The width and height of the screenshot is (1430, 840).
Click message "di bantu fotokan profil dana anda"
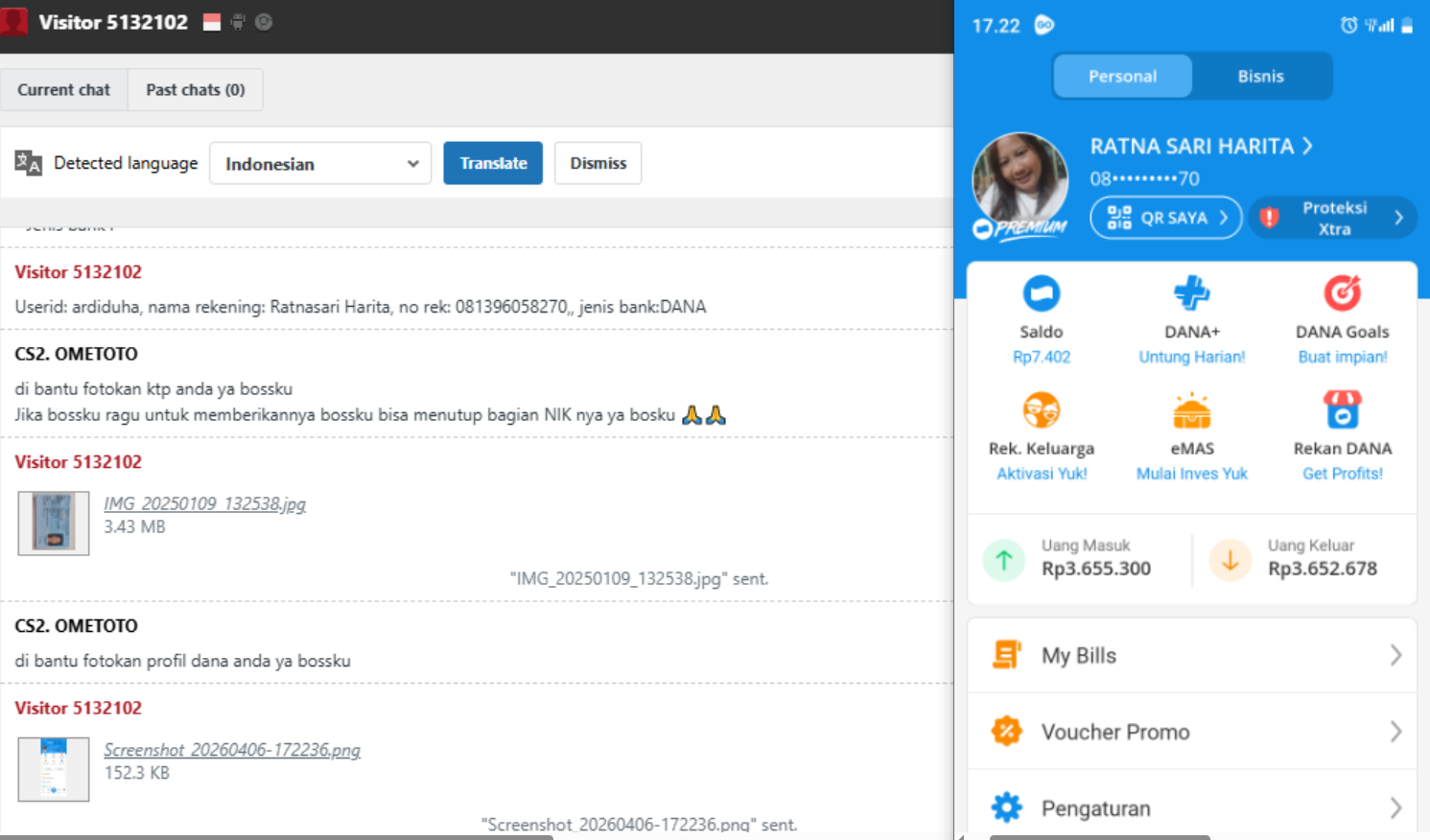(182, 661)
